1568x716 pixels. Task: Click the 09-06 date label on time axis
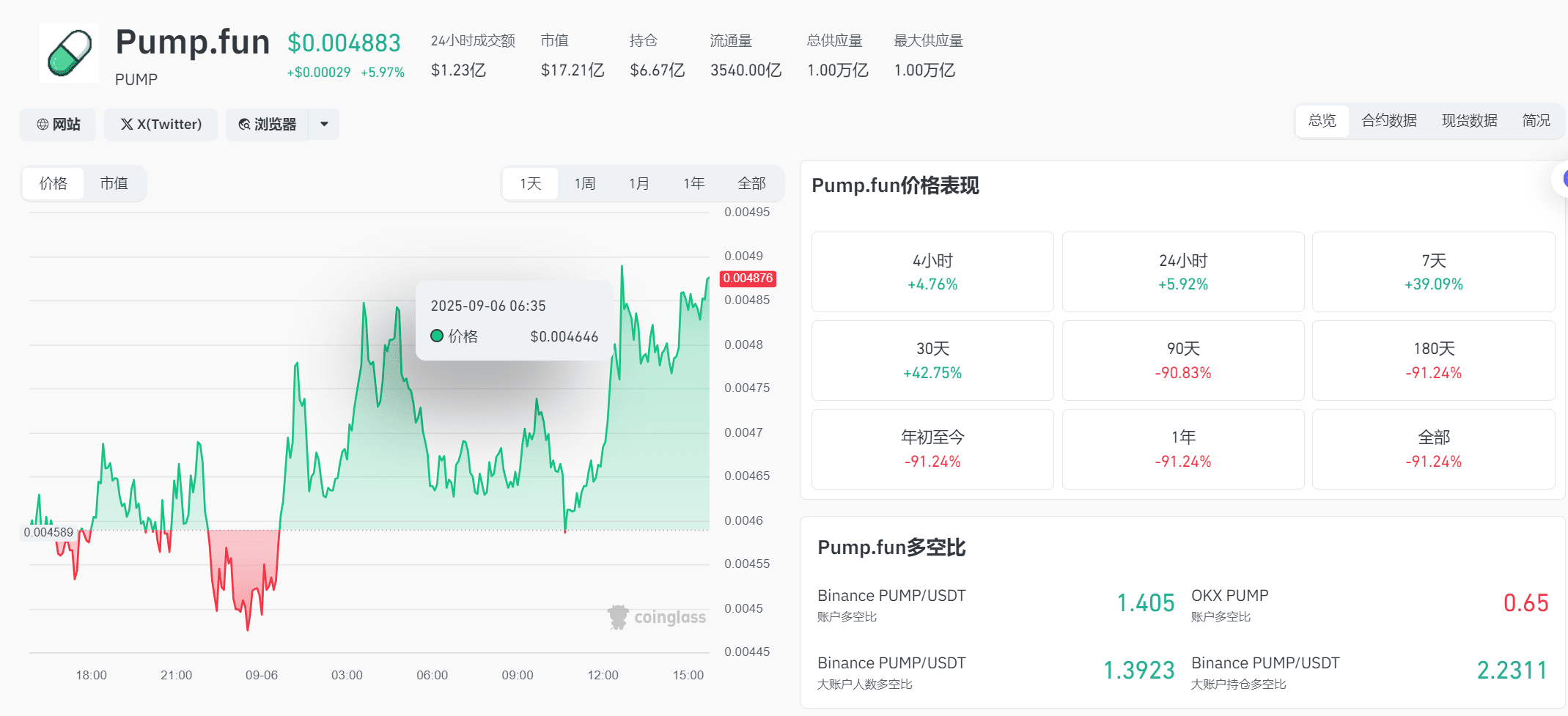coord(262,675)
